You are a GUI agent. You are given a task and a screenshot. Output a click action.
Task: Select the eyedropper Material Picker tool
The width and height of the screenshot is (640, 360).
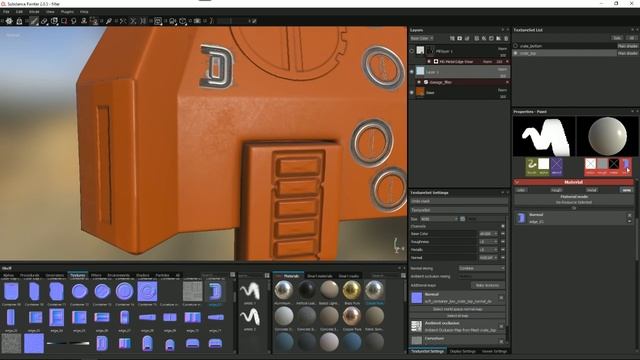[109, 21]
